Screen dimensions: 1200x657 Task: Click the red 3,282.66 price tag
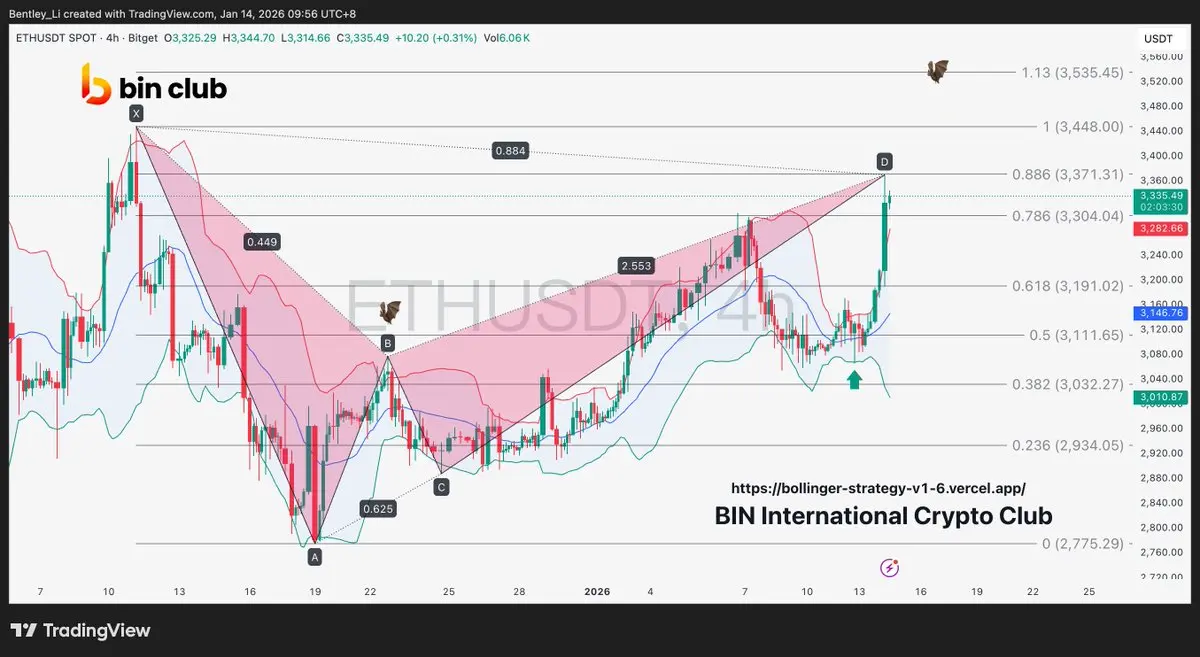tap(1161, 229)
